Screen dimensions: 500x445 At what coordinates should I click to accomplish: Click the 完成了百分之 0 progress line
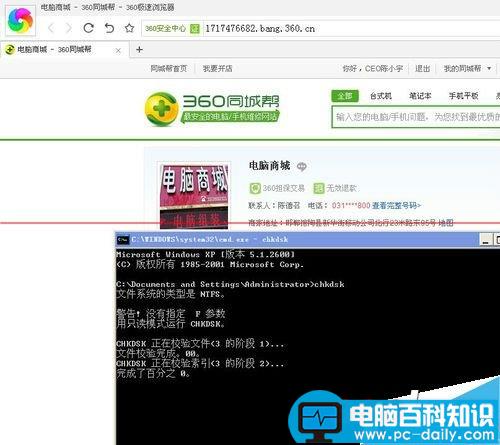pos(153,374)
